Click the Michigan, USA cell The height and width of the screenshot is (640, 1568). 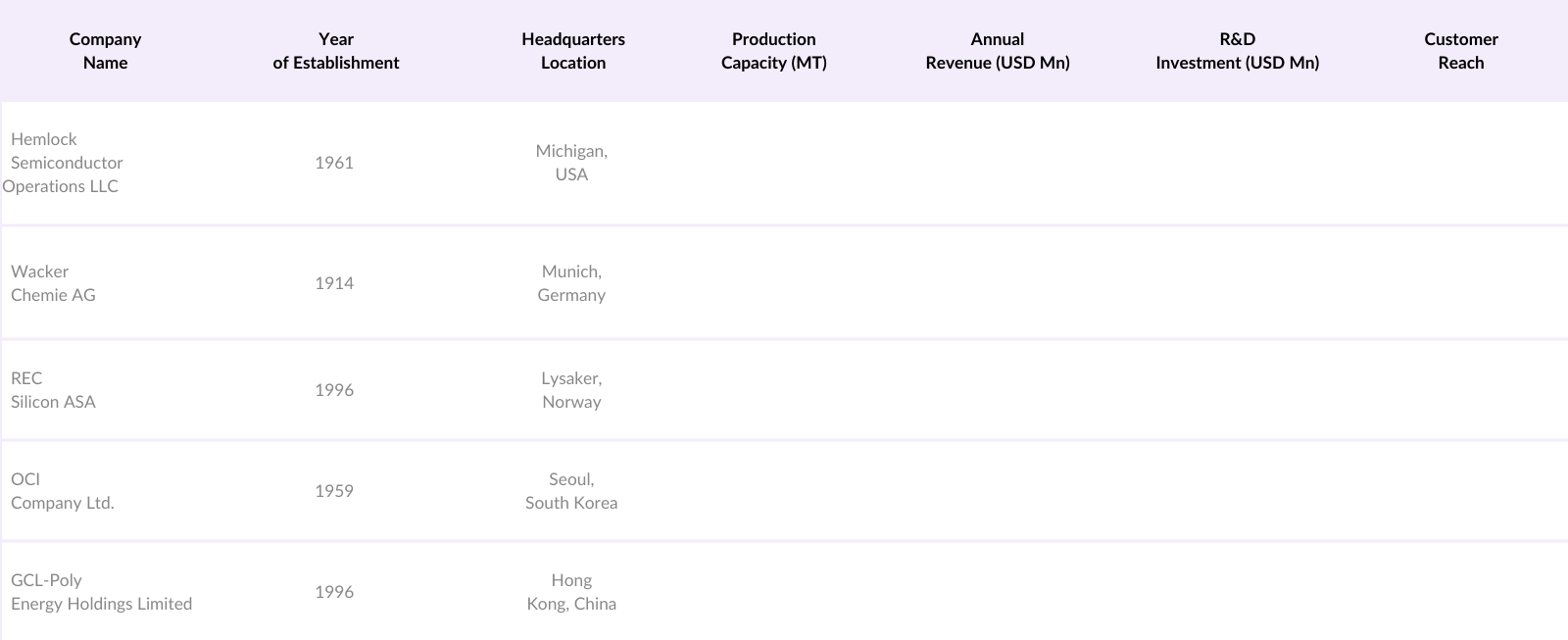[x=571, y=163]
